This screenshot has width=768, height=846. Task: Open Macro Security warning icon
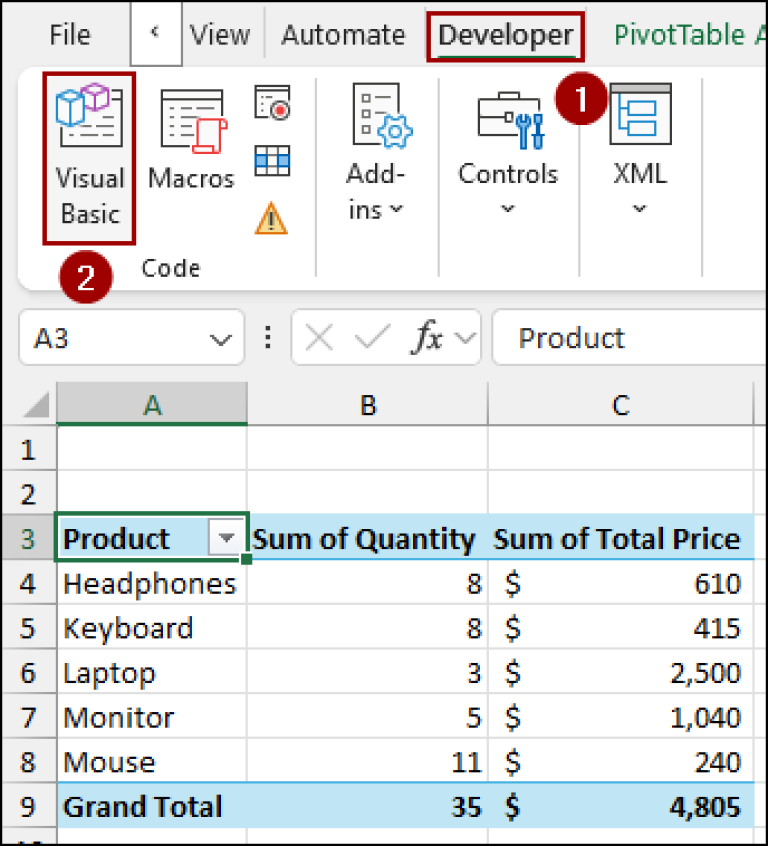(x=272, y=217)
